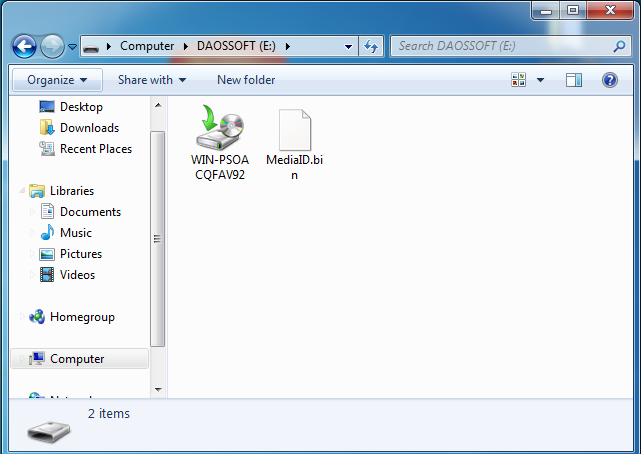Close the Explorer window
The width and height of the screenshot is (641, 454).
pyautogui.click(x=610, y=10)
